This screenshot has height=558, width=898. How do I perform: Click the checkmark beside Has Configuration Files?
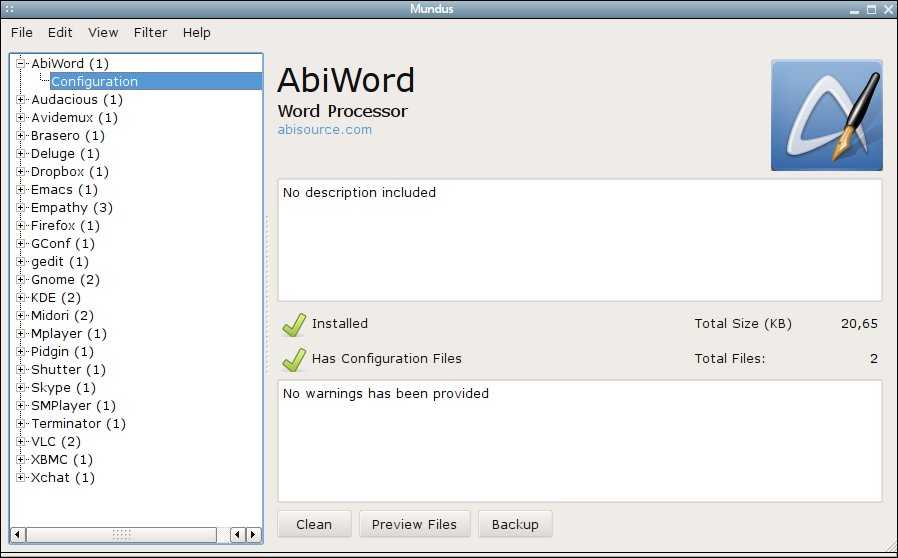click(x=294, y=359)
